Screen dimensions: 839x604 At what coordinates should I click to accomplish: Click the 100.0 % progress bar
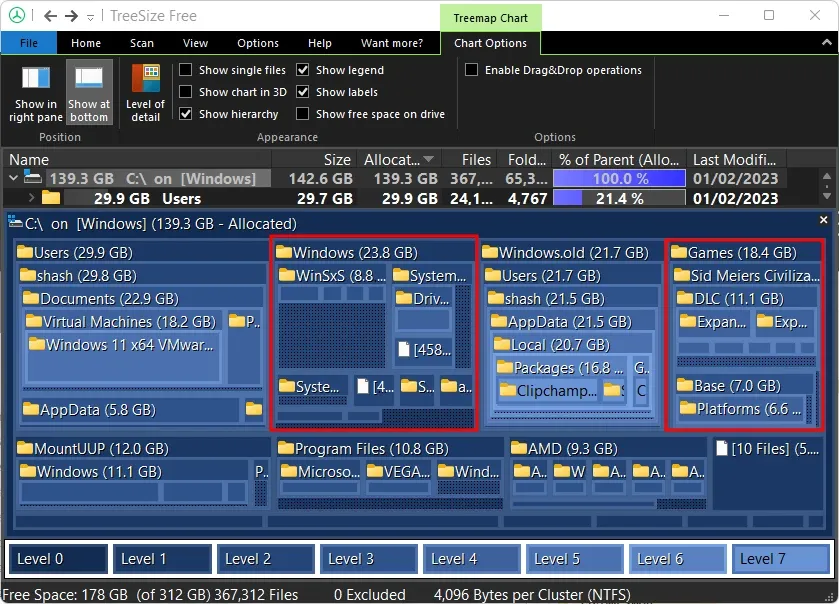(618, 178)
